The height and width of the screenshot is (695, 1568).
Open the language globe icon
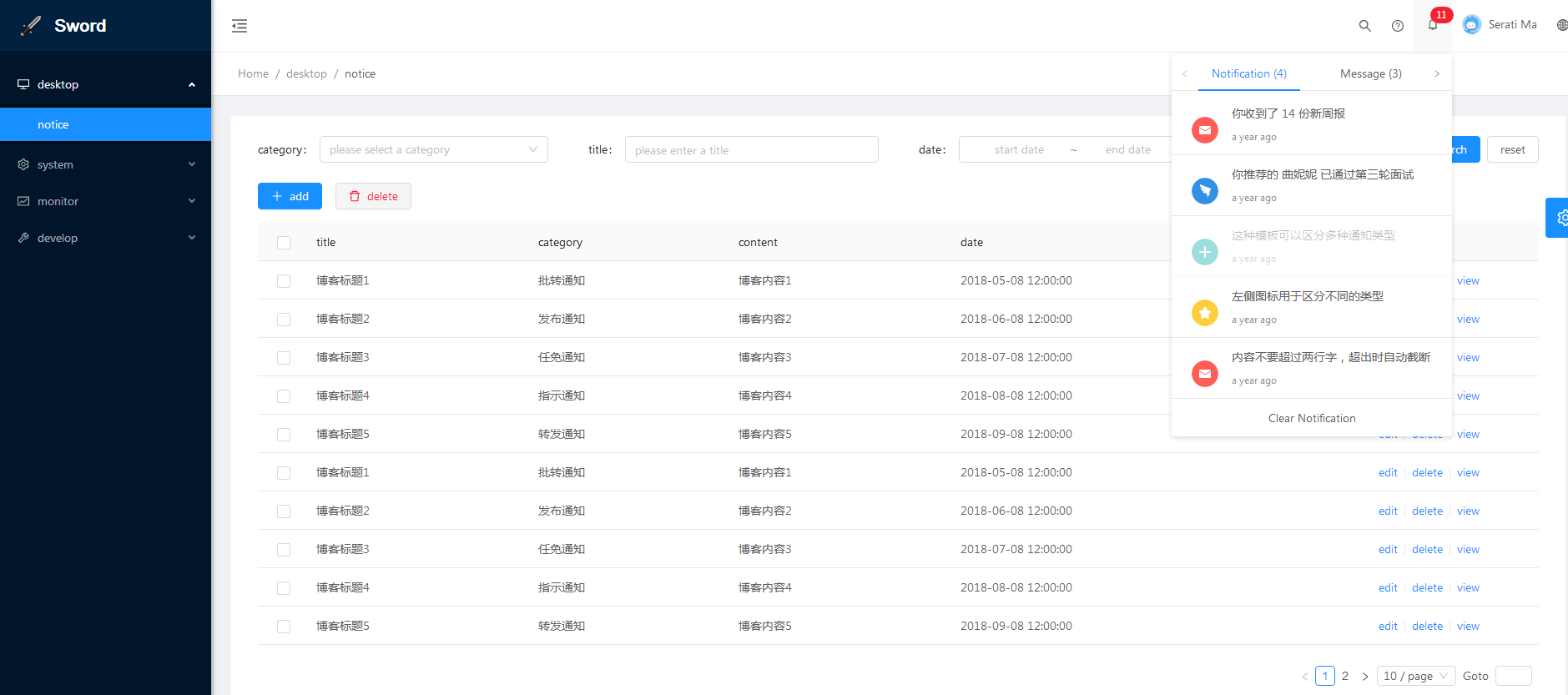[1562, 25]
